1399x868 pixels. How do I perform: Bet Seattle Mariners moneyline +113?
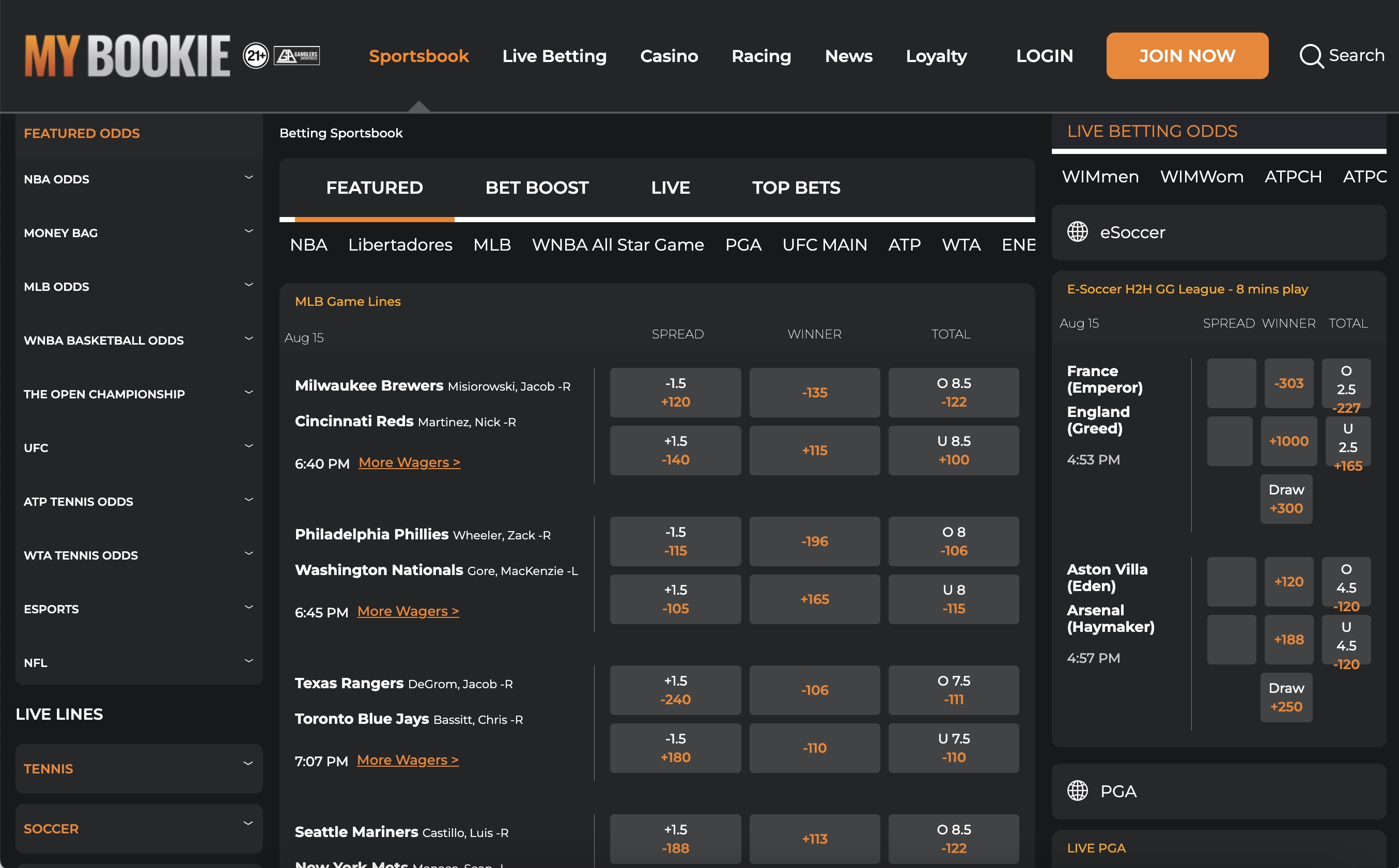[x=814, y=839]
